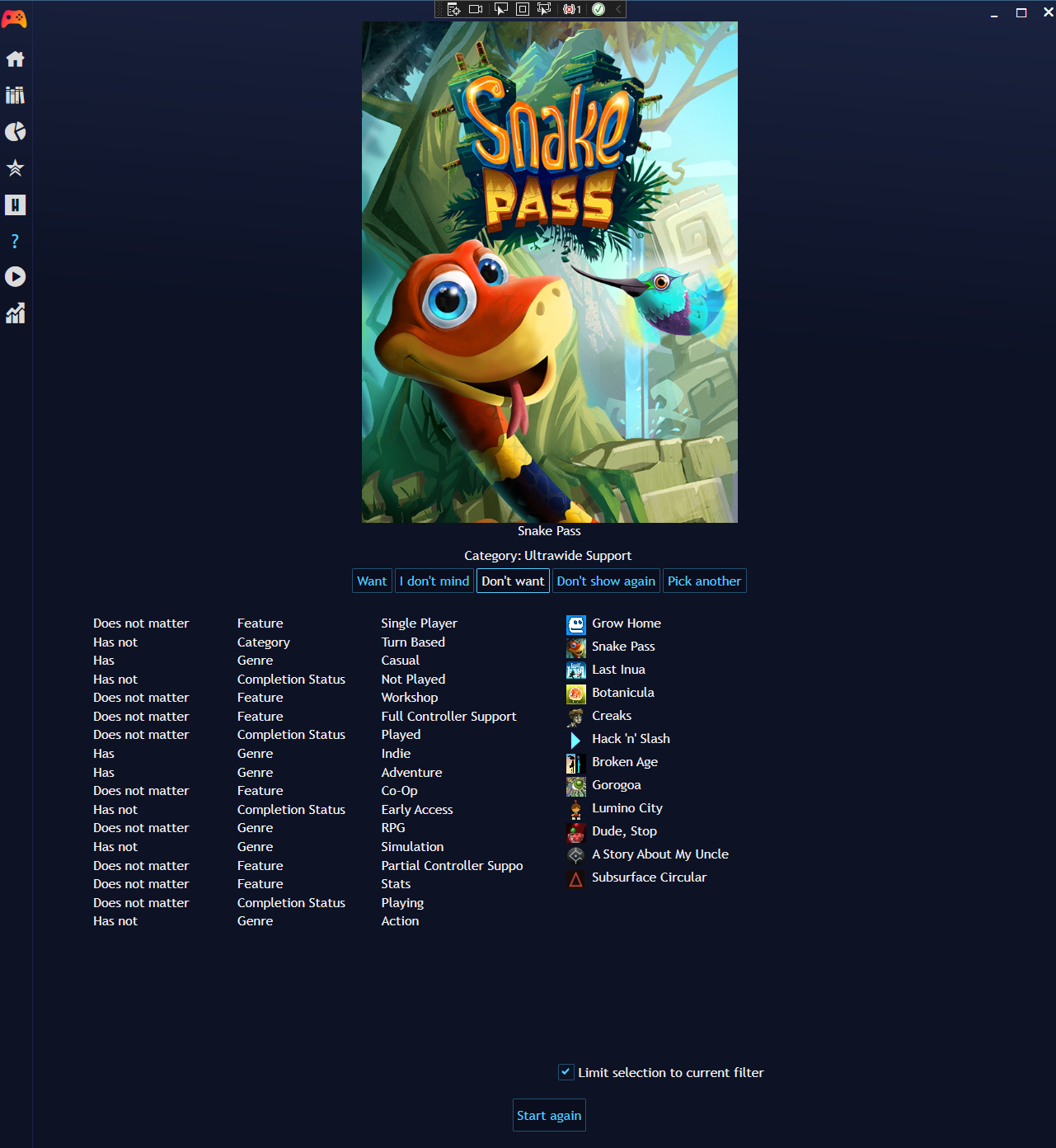Click the Early Access status entry

click(417, 810)
